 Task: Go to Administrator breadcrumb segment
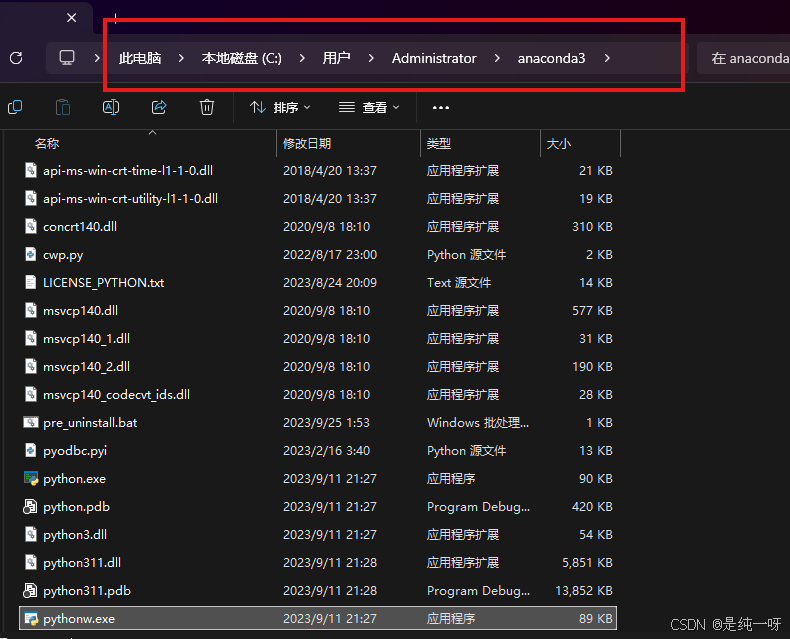point(434,58)
